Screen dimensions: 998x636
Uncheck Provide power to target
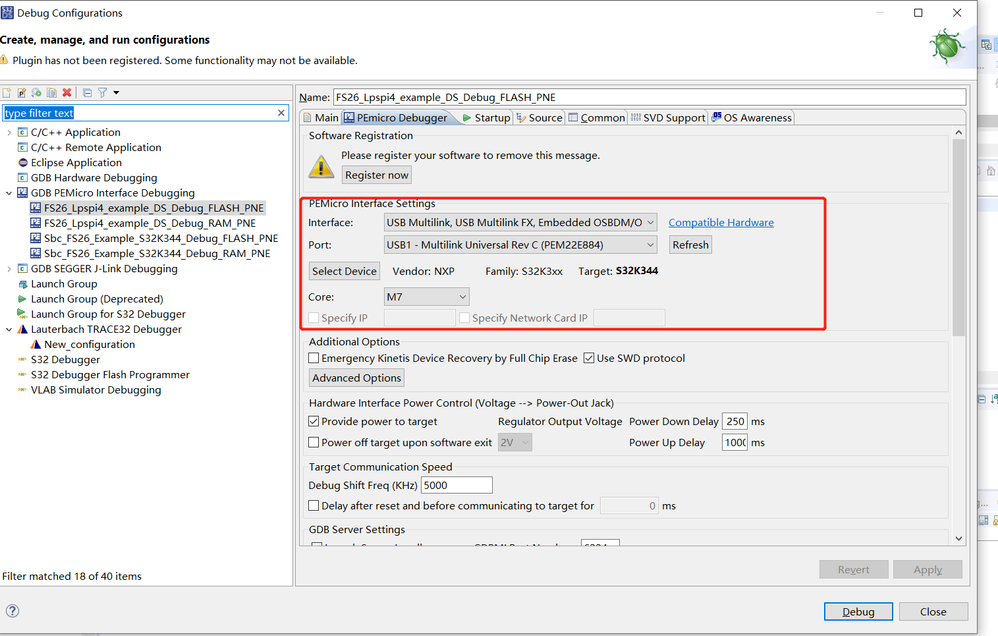coord(314,422)
